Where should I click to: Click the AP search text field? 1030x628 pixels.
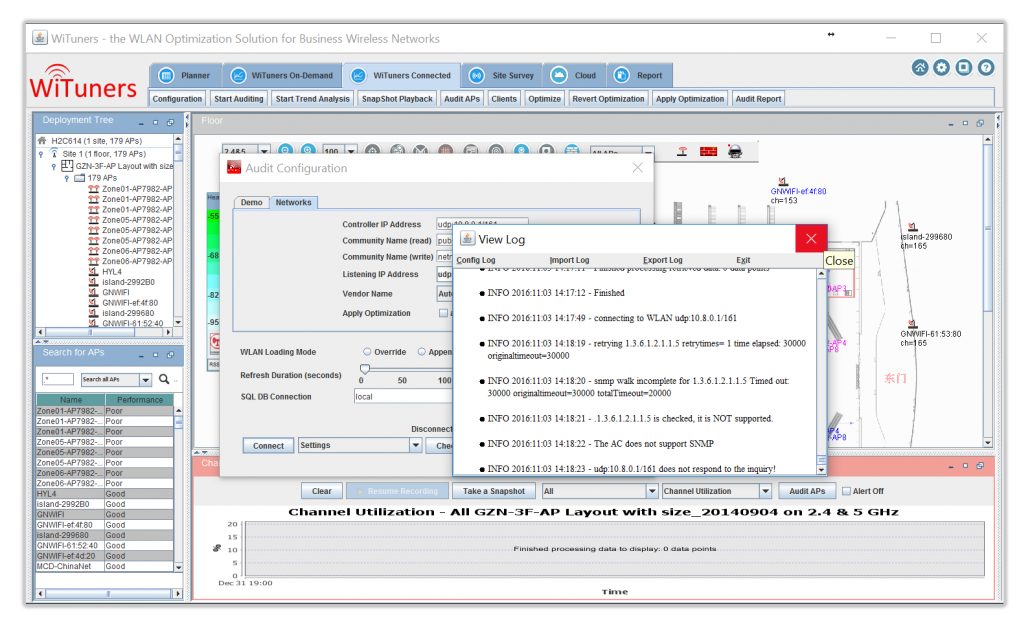[x=58, y=379]
